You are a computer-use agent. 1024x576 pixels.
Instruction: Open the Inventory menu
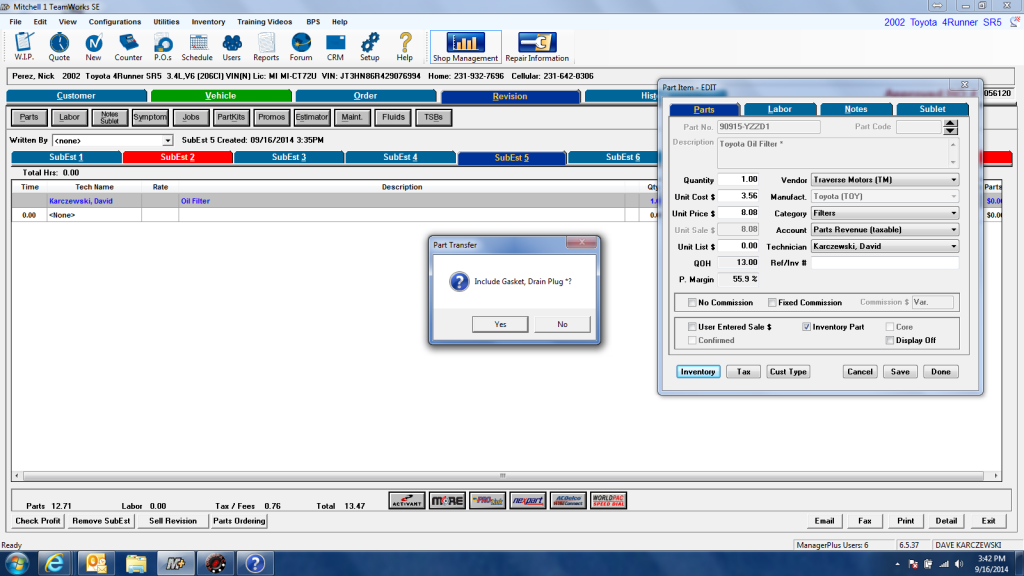pyautogui.click(x=208, y=22)
